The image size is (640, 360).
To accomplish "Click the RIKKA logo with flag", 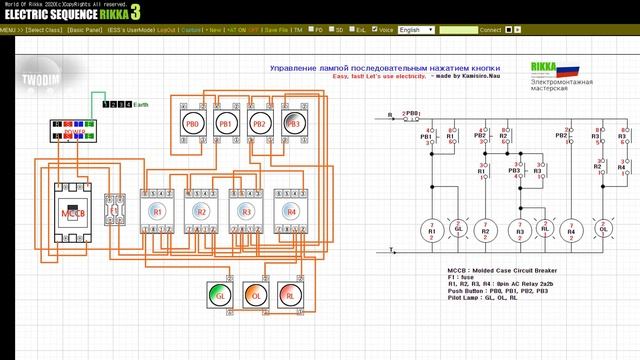I will click(x=554, y=70).
